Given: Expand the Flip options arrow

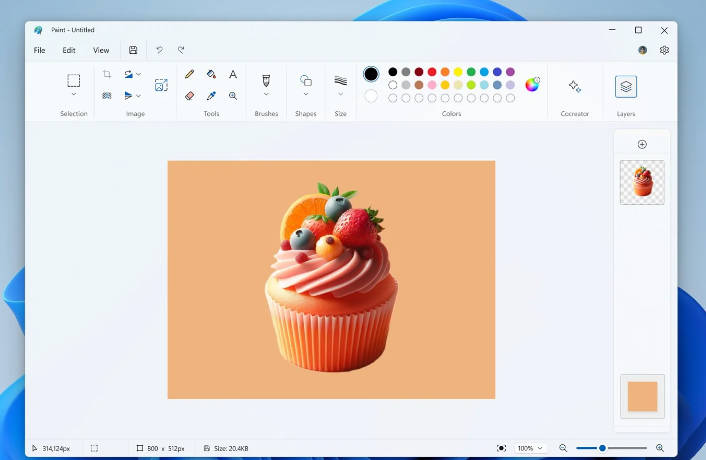Looking at the screenshot, I should 139,96.
